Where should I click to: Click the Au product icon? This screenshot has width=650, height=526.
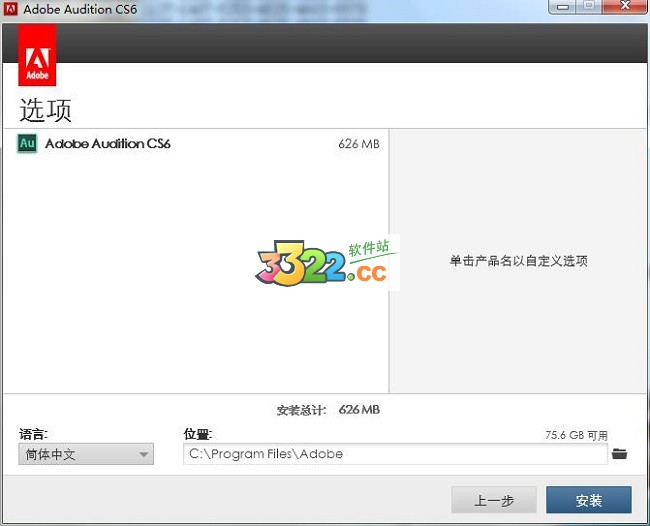coord(27,143)
